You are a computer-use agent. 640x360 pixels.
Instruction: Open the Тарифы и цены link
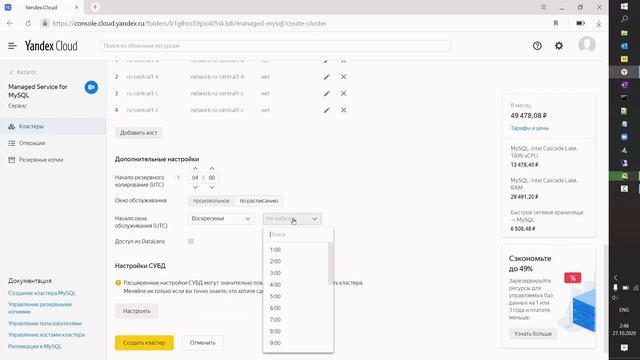point(529,128)
